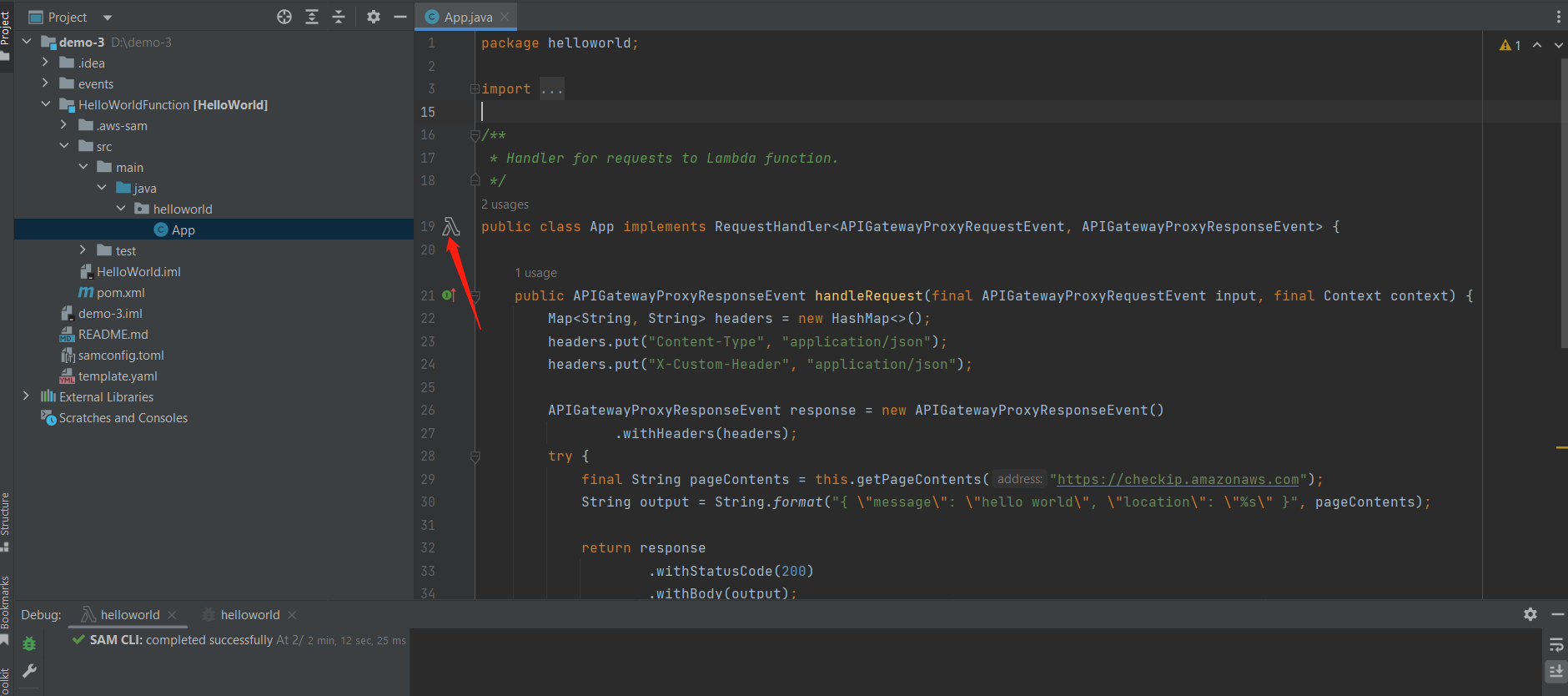Image resolution: width=1568 pixels, height=696 pixels.
Task: Open the Project view dropdown
Action: [x=107, y=18]
